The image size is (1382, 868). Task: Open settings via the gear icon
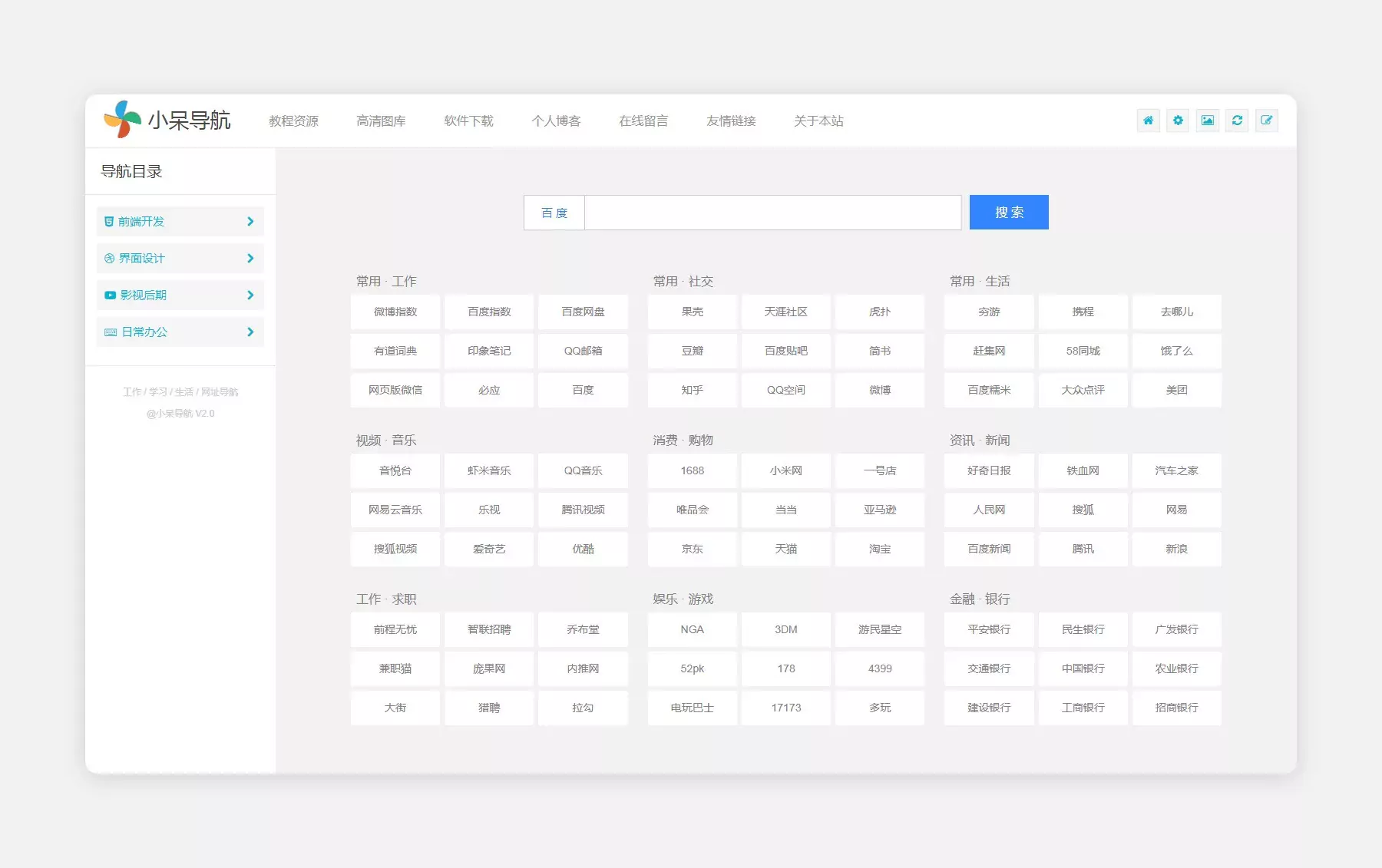click(1178, 120)
